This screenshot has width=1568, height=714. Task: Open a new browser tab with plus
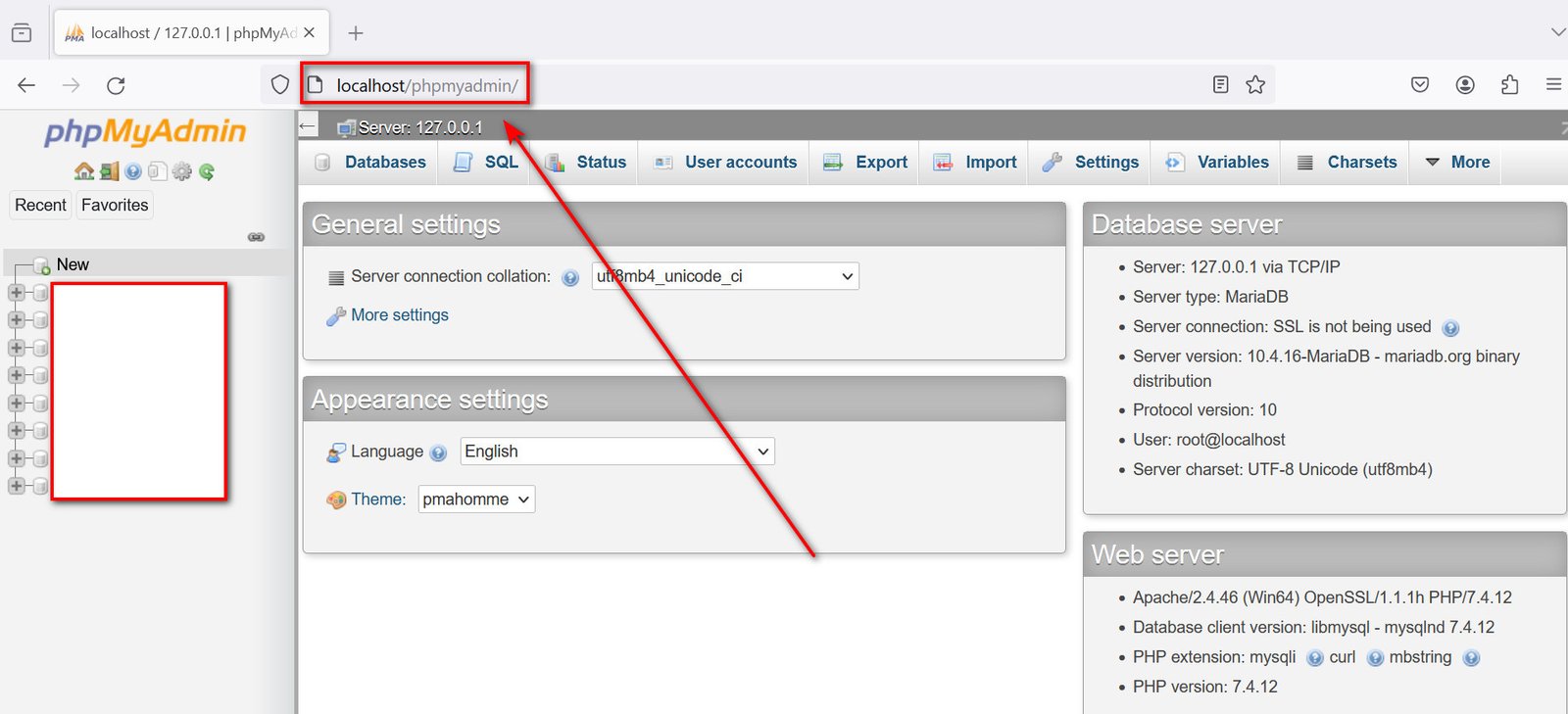click(x=356, y=33)
